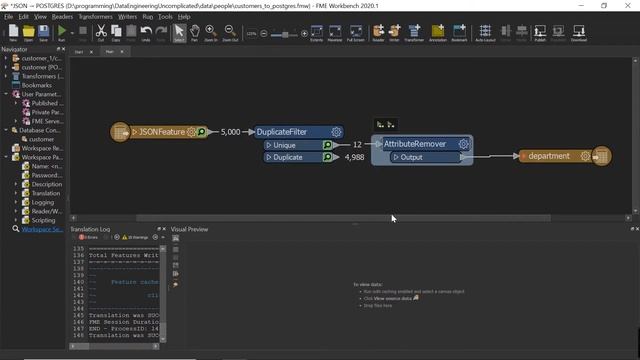Add a Bookmark via the toolbar icon

459,33
